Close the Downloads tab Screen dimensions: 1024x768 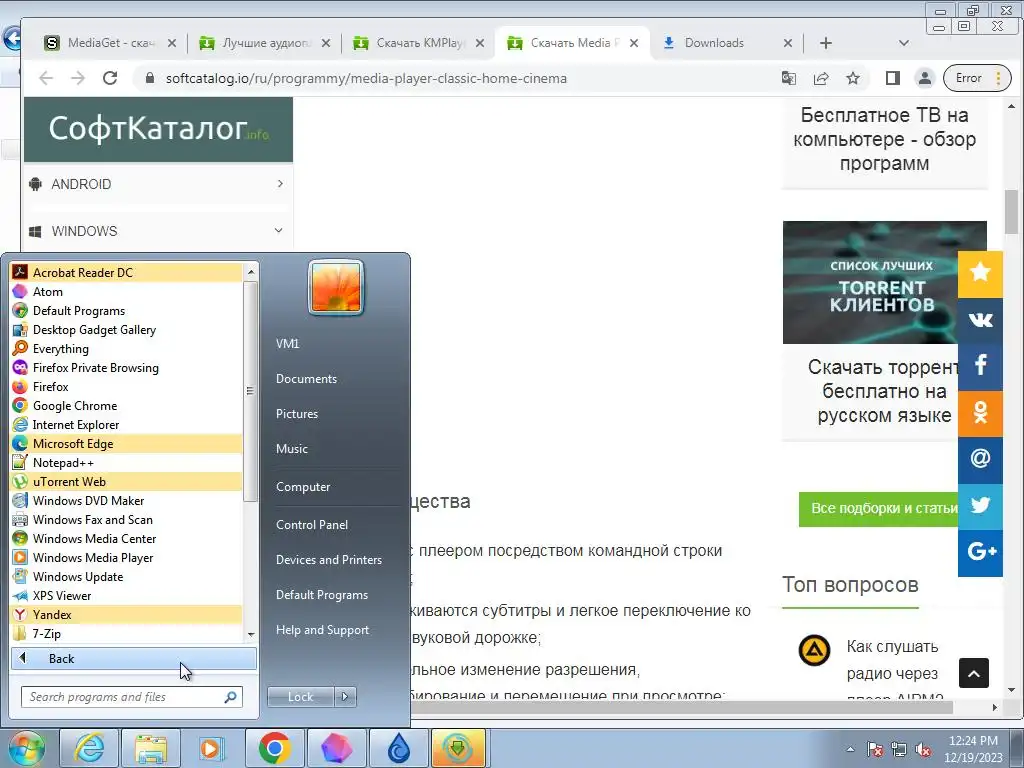[788, 43]
